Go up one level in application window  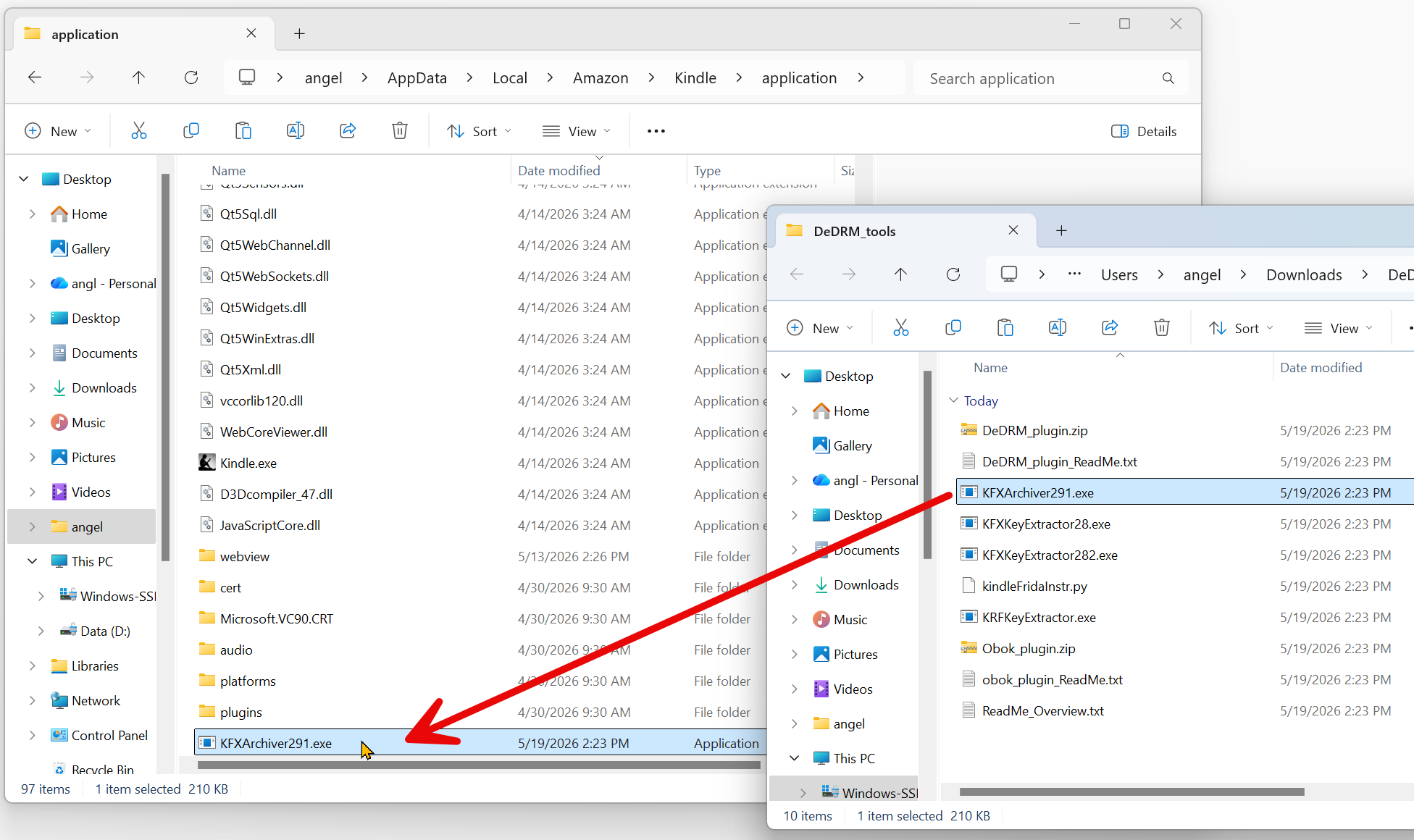tap(138, 77)
